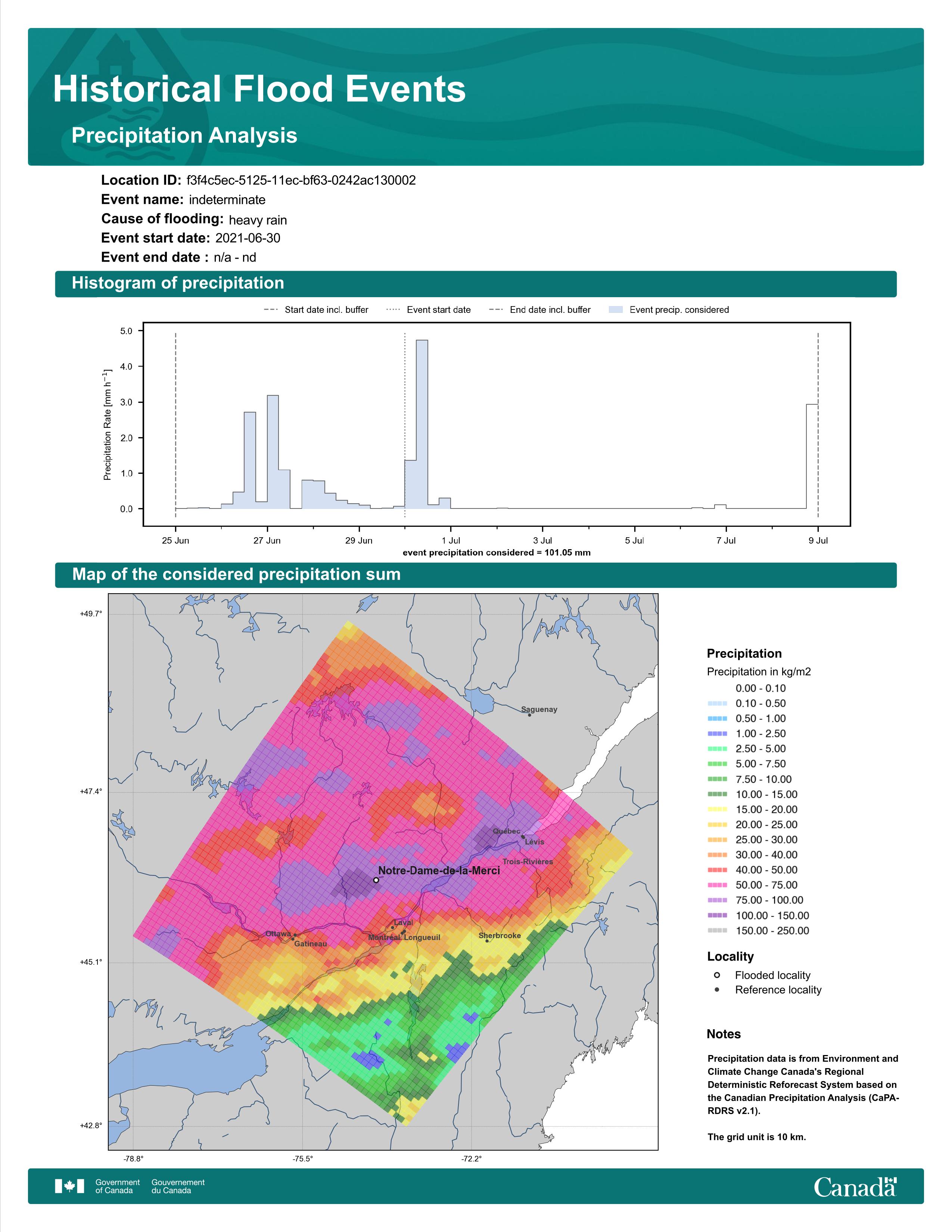
Task: Click the tallest histogram bar near 1 Jul
Action: click(x=422, y=423)
